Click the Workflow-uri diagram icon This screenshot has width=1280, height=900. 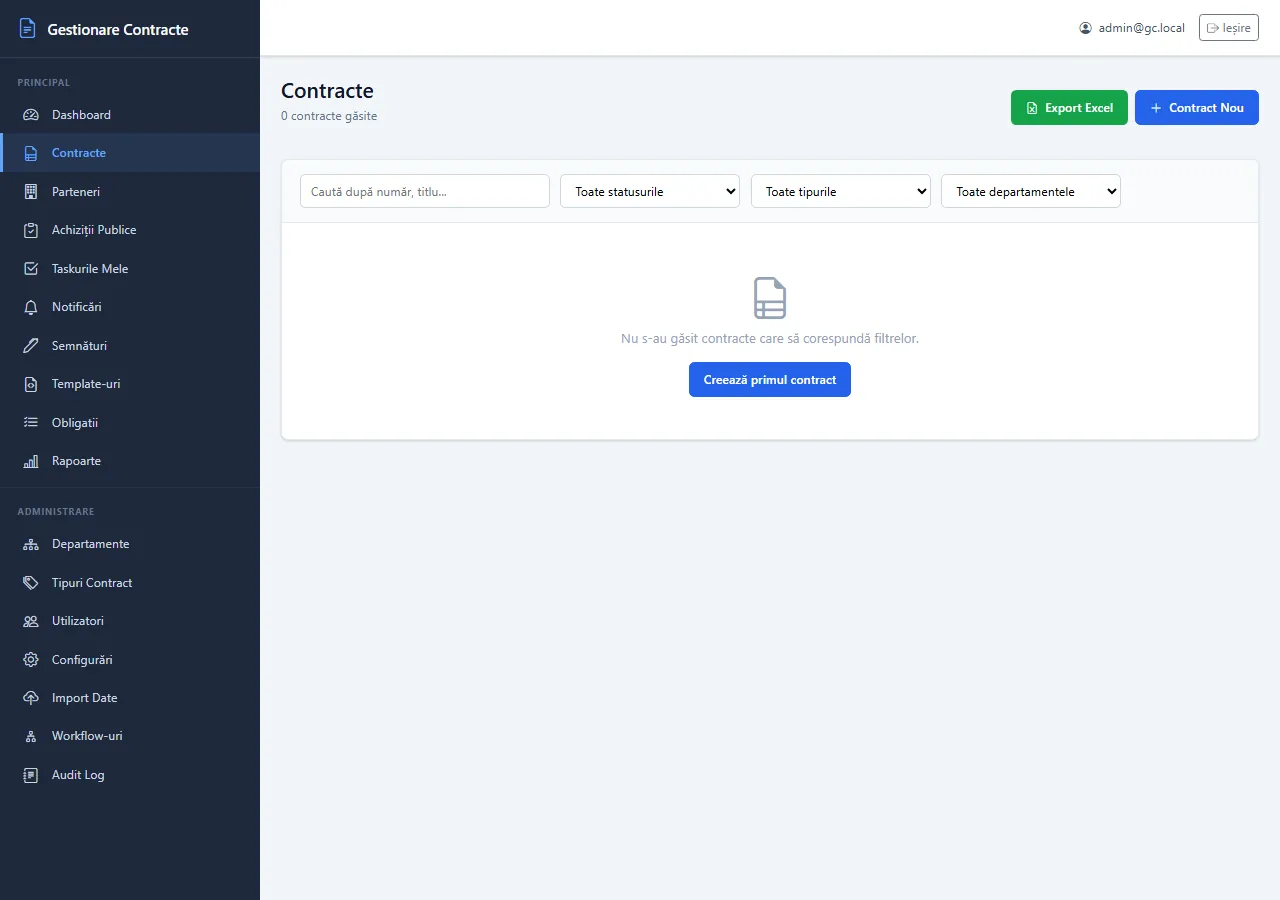click(x=31, y=736)
